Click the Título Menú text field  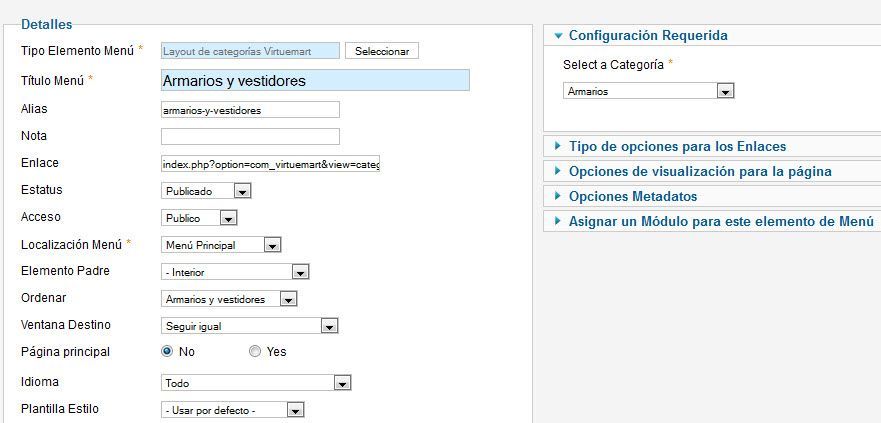[315, 80]
